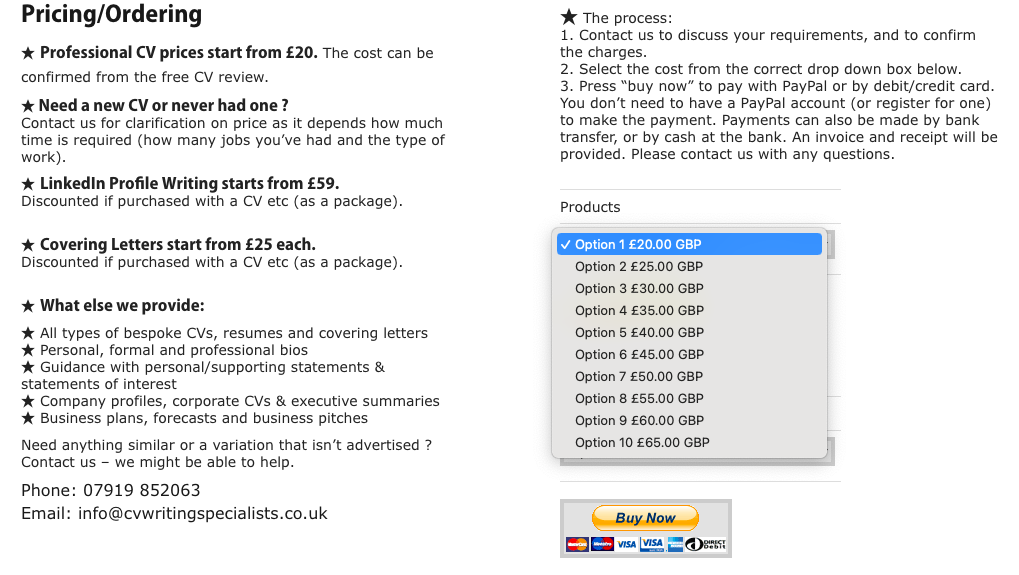Image resolution: width=1019 pixels, height=575 pixels.
Task: Click the info@cvwritingspecialists.co.uk email address
Action: pos(203,513)
